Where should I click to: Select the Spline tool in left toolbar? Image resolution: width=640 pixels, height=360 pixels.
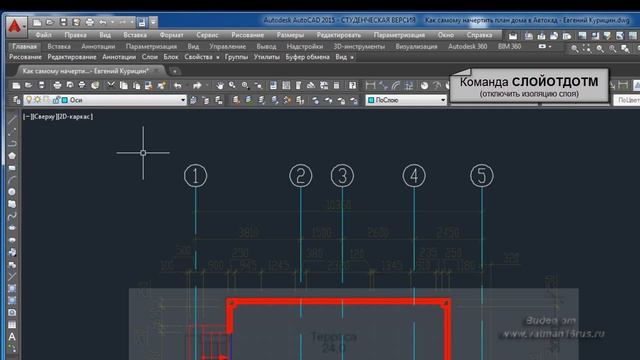point(12,216)
